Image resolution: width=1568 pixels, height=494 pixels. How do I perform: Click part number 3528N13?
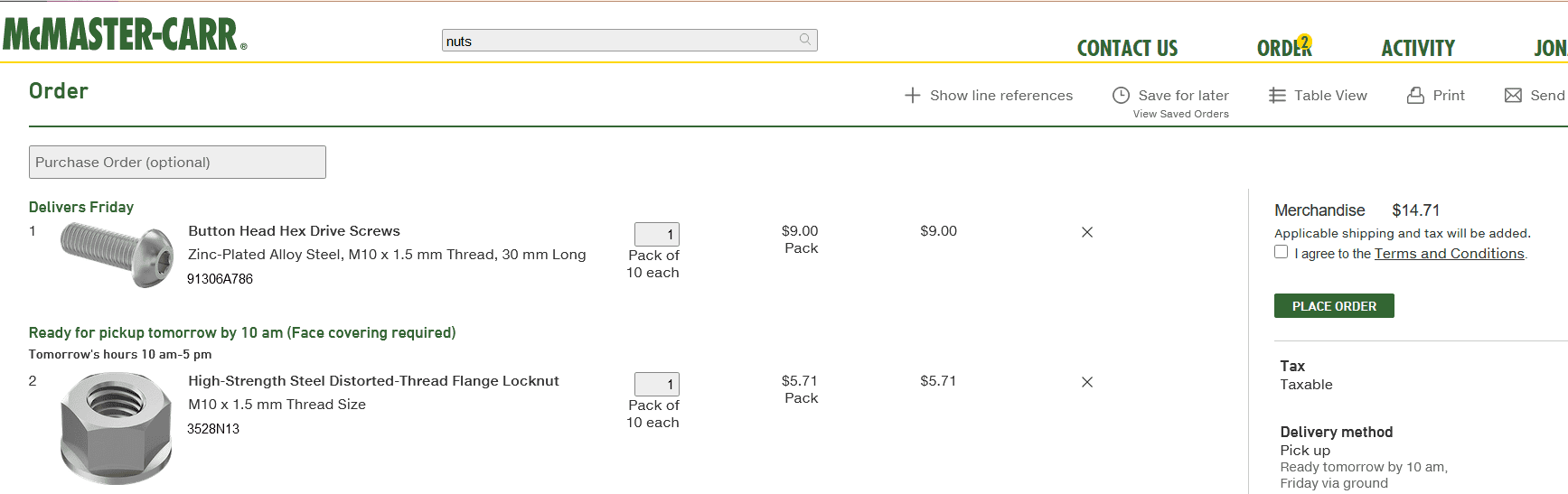pyautogui.click(x=213, y=429)
